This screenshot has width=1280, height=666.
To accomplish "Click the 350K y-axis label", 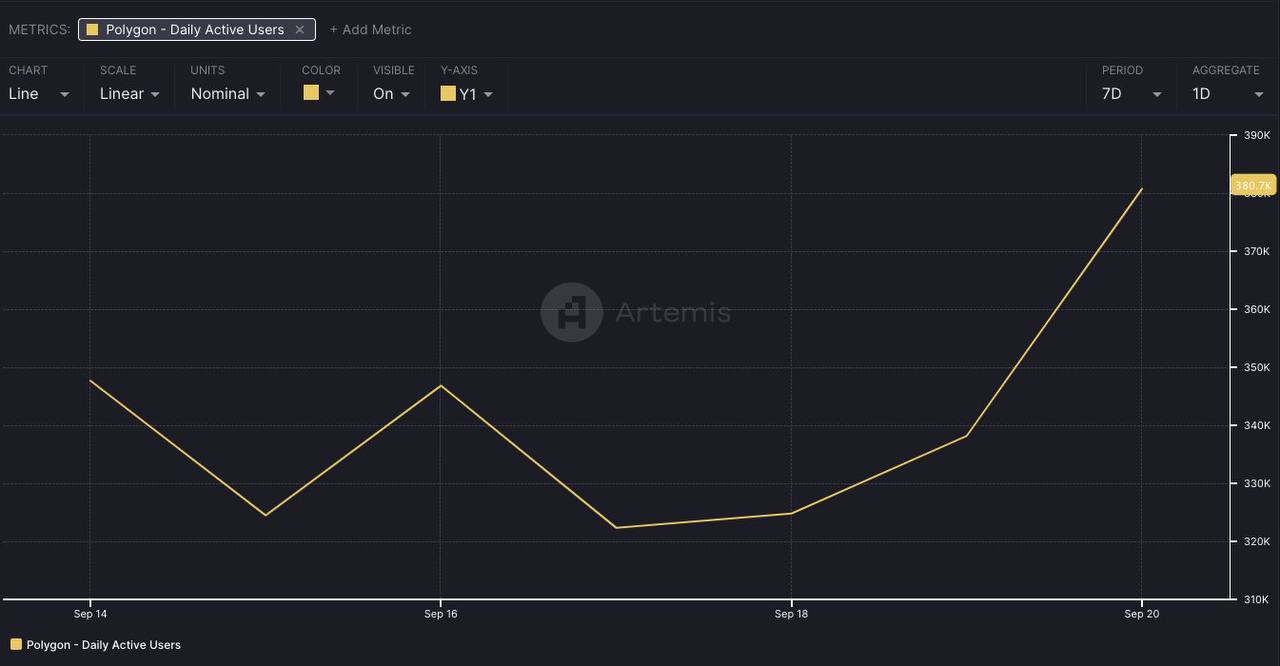I will click(x=1257, y=367).
